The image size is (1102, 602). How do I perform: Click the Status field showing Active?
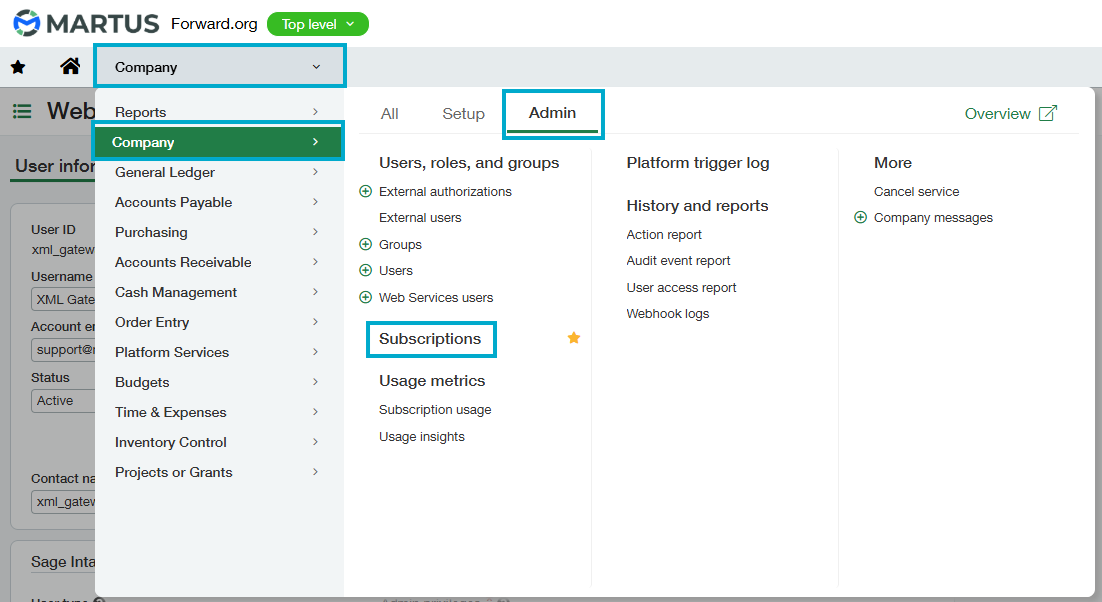click(63, 400)
